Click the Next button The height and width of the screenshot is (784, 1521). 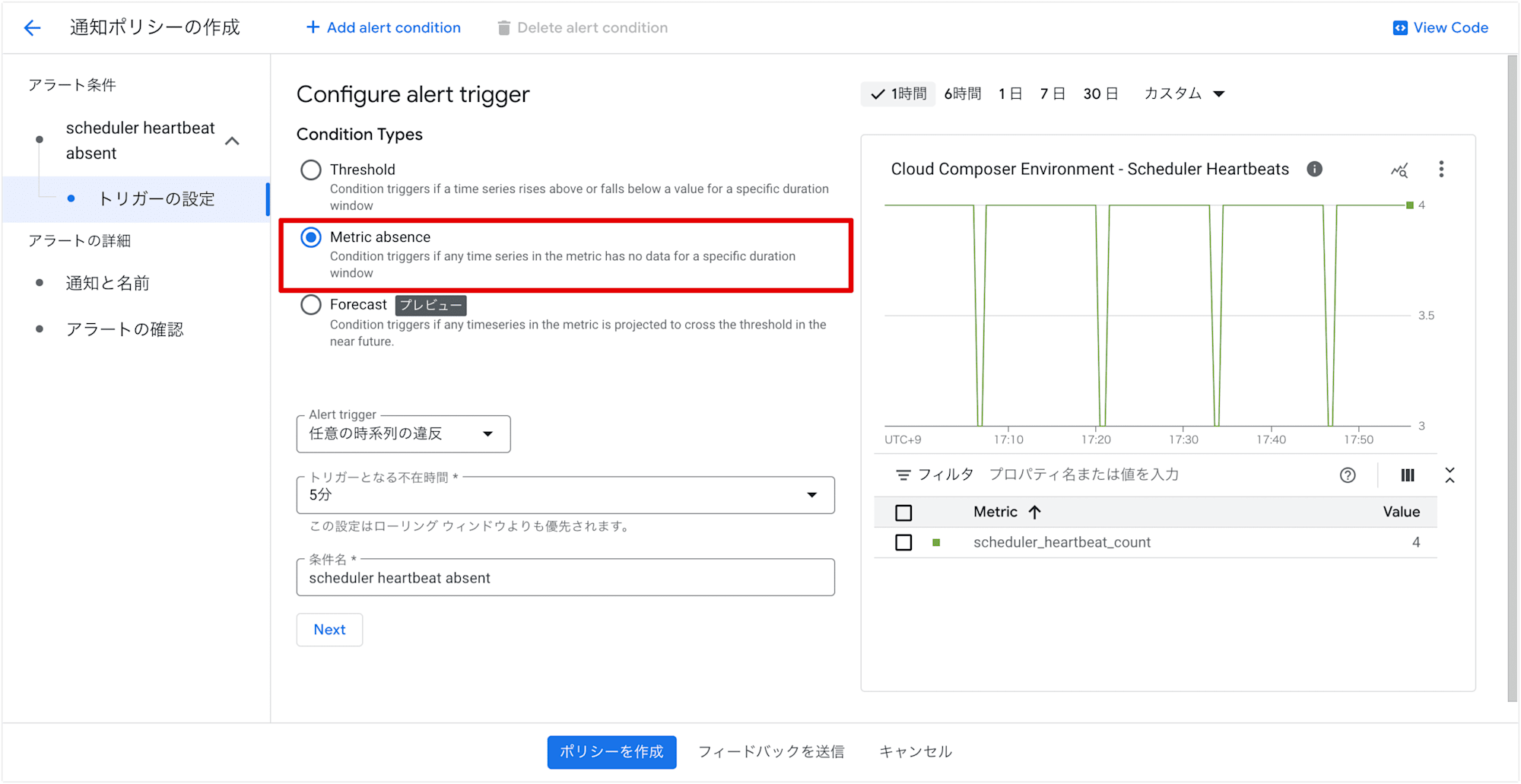(x=329, y=630)
